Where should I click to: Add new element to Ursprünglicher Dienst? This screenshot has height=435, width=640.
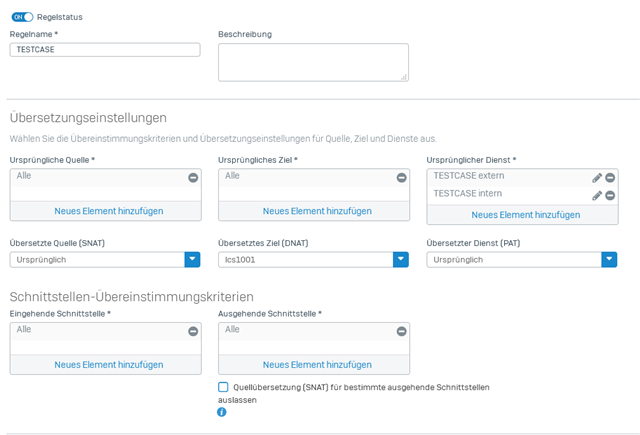[526, 215]
